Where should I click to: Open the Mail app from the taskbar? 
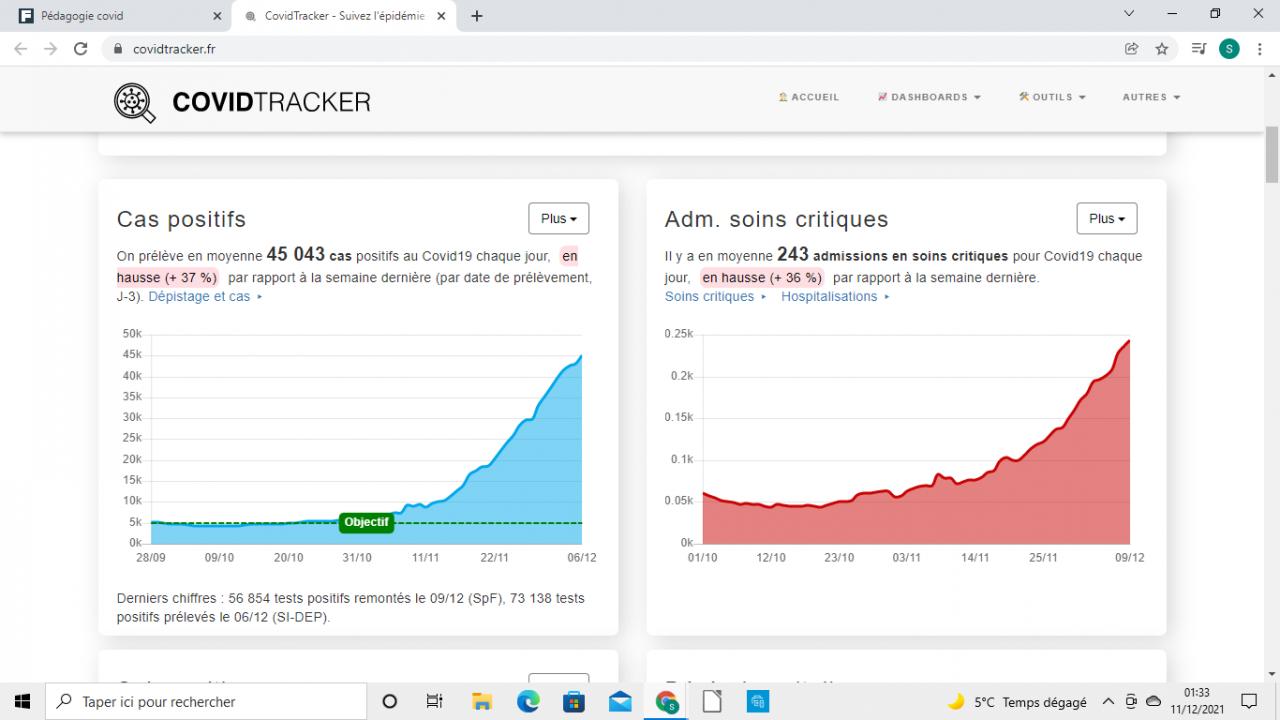(620, 702)
